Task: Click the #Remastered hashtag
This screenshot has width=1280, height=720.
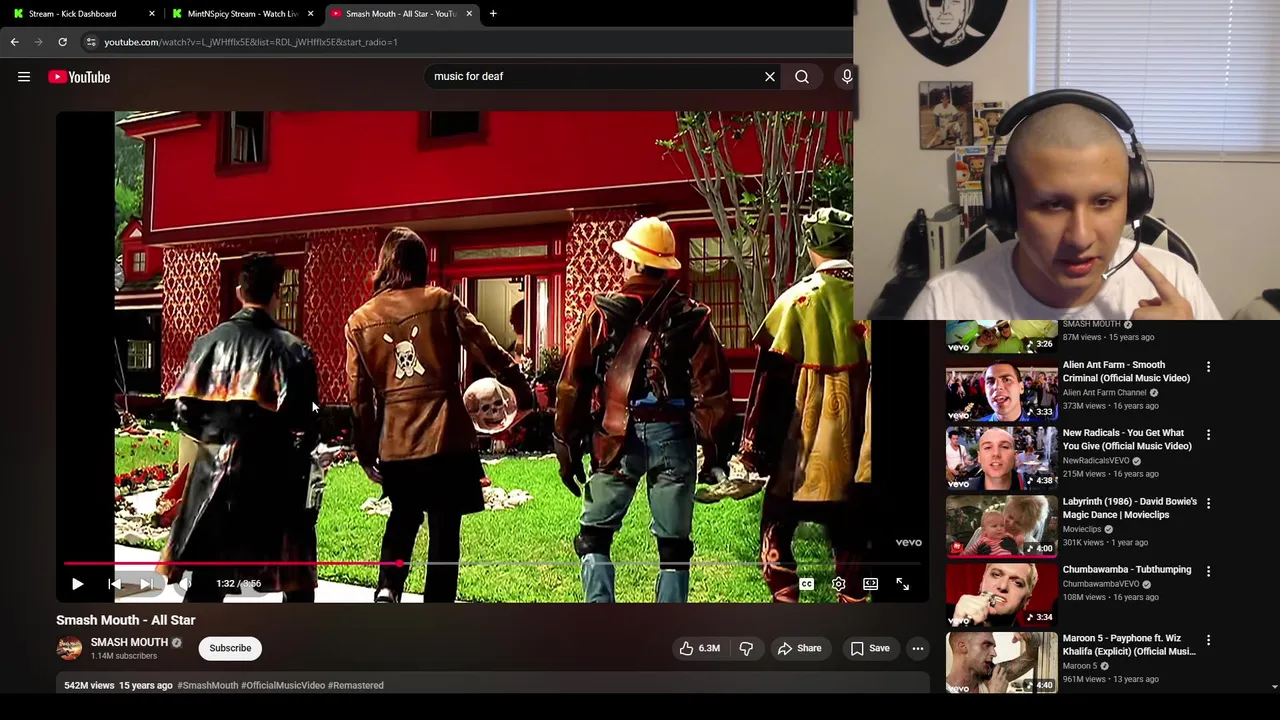Action: (x=356, y=685)
